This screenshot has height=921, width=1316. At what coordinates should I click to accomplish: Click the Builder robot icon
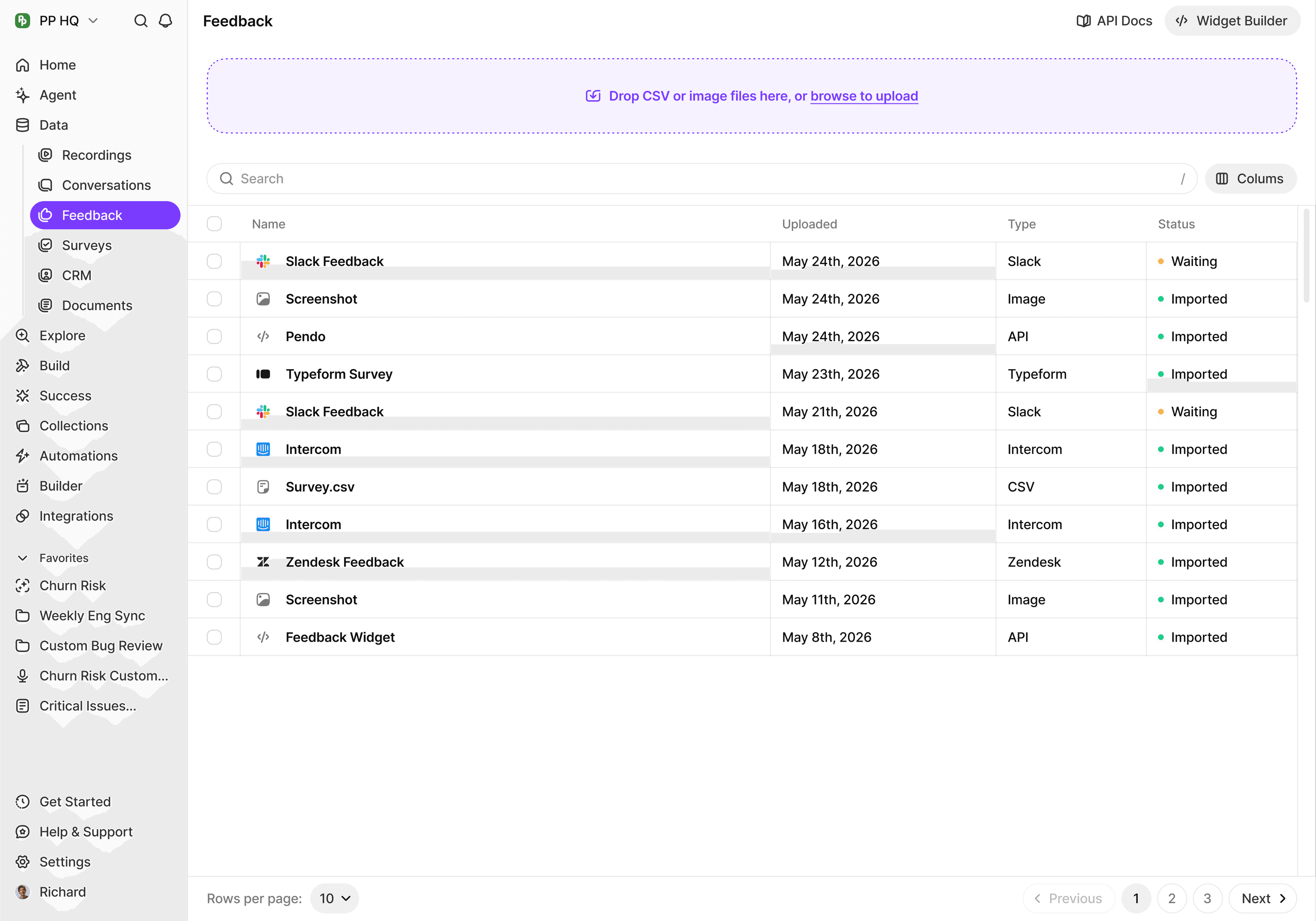pyautogui.click(x=22, y=486)
